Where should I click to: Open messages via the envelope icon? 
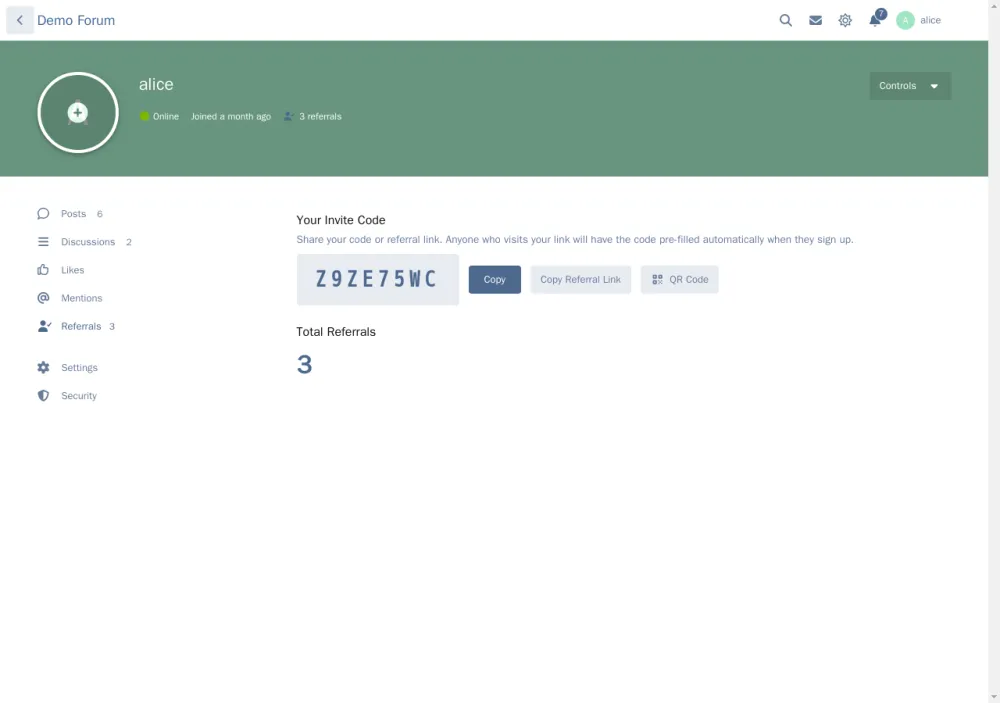click(815, 20)
